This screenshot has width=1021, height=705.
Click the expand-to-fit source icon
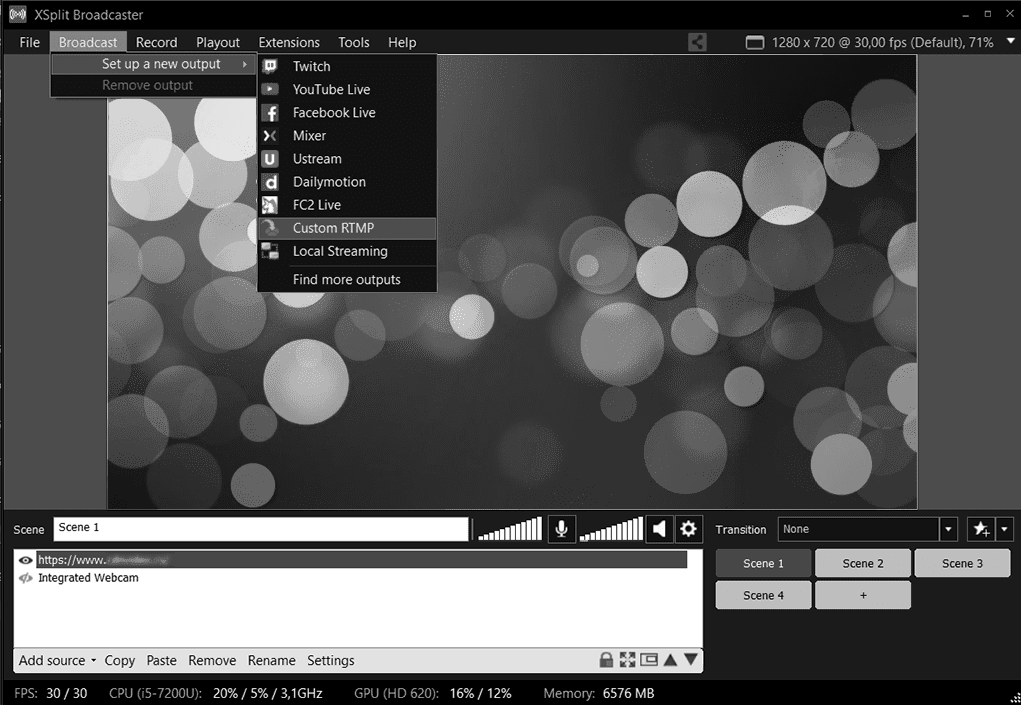coord(627,660)
